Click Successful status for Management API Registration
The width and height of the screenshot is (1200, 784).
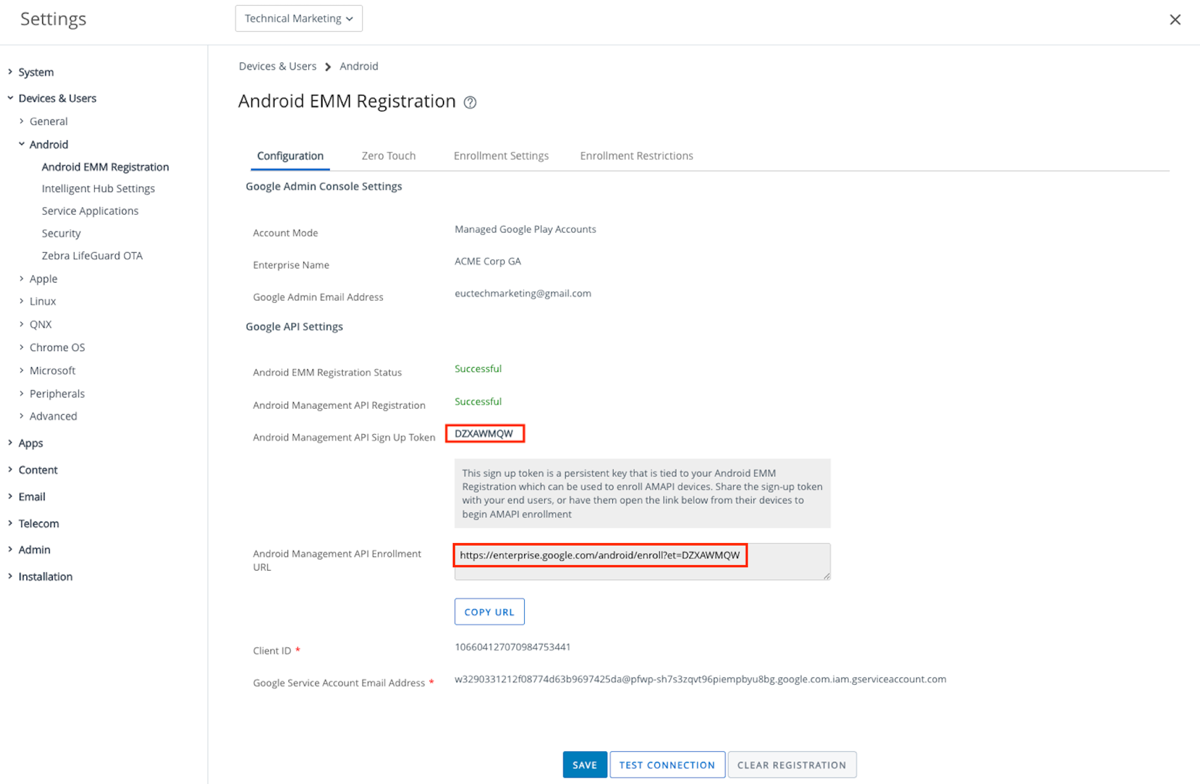click(478, 401)
